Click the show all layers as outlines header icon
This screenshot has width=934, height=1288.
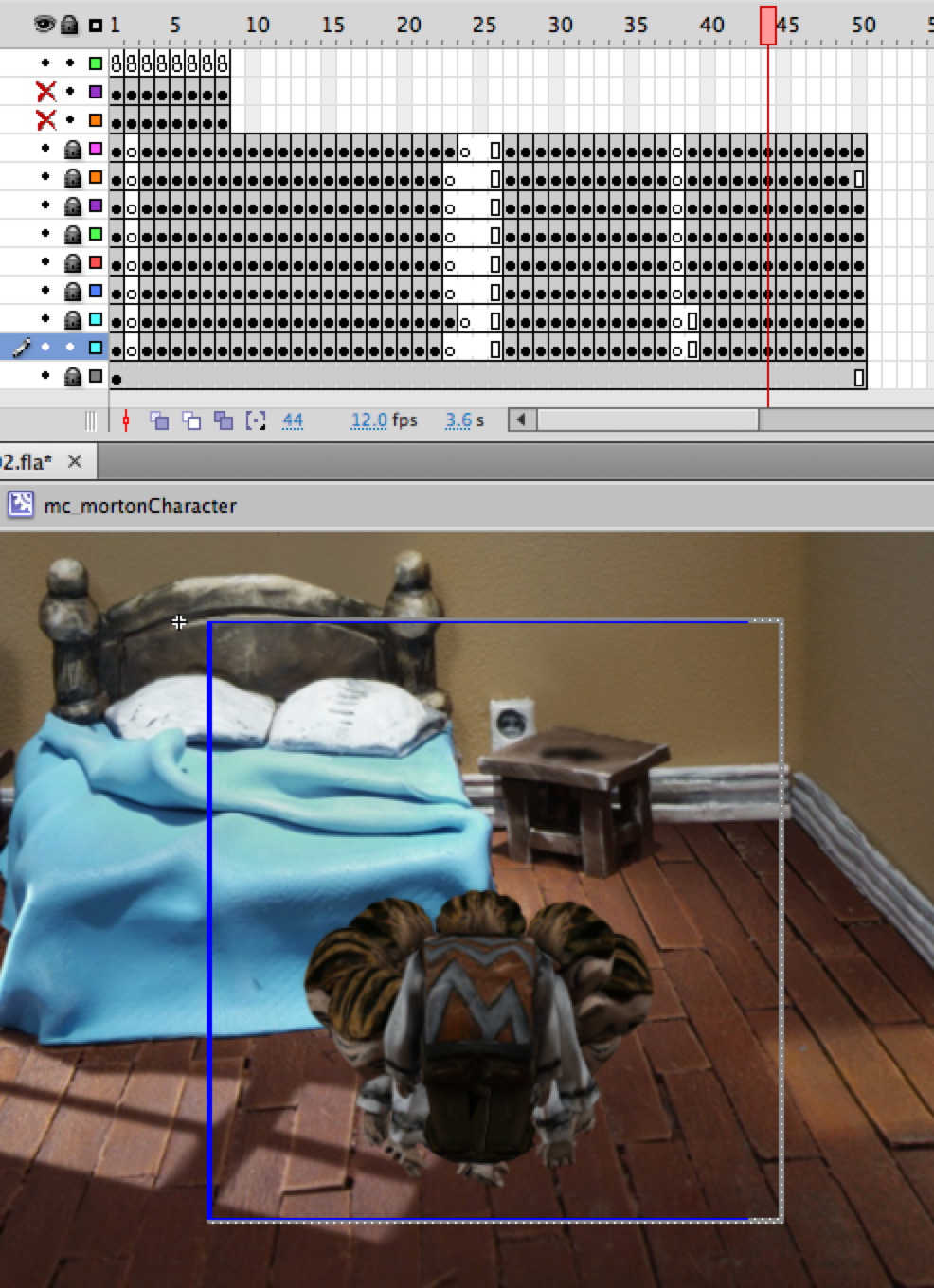(96, 26)
